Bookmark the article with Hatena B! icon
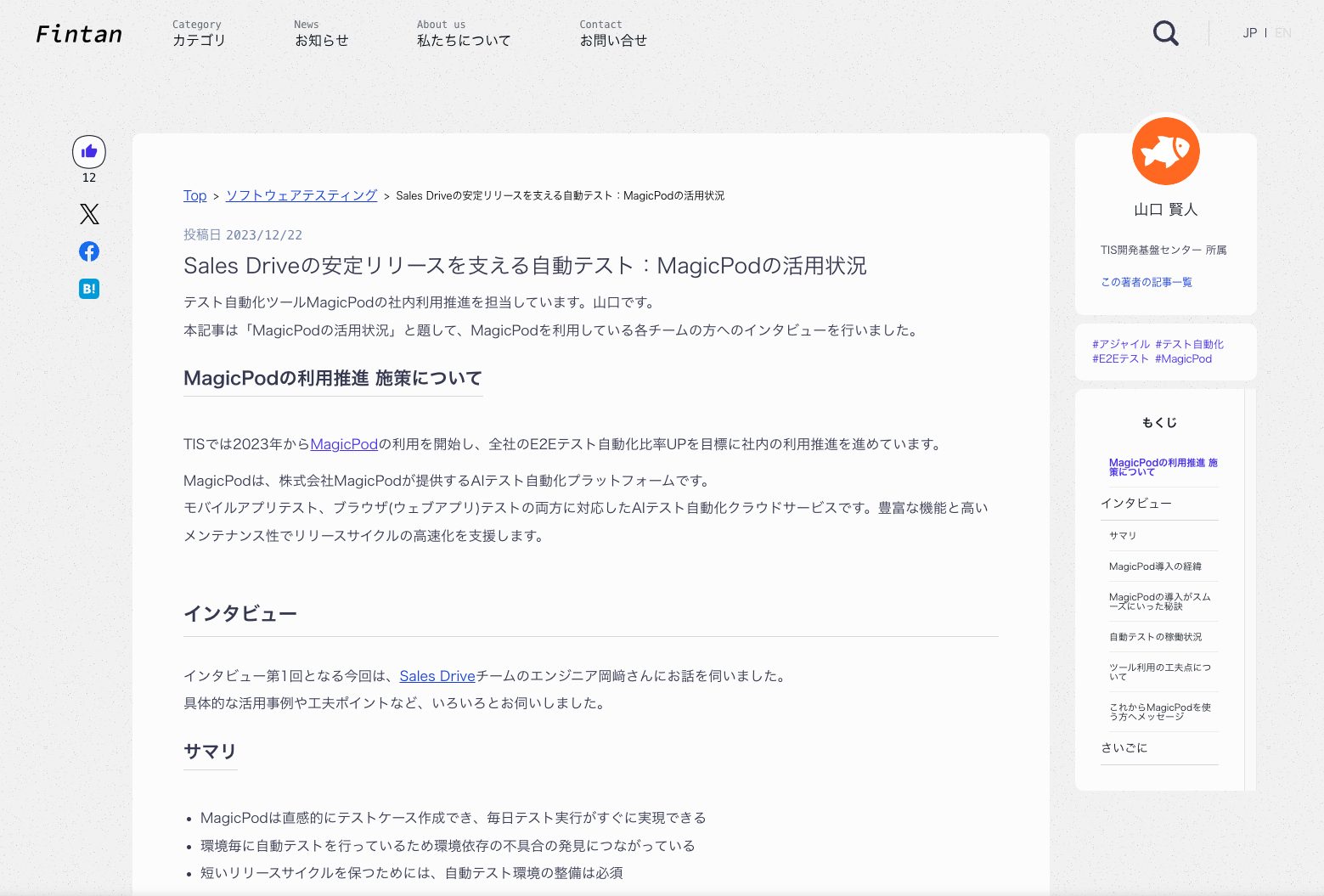This screenshot has height=896, width=1324. 89,289
